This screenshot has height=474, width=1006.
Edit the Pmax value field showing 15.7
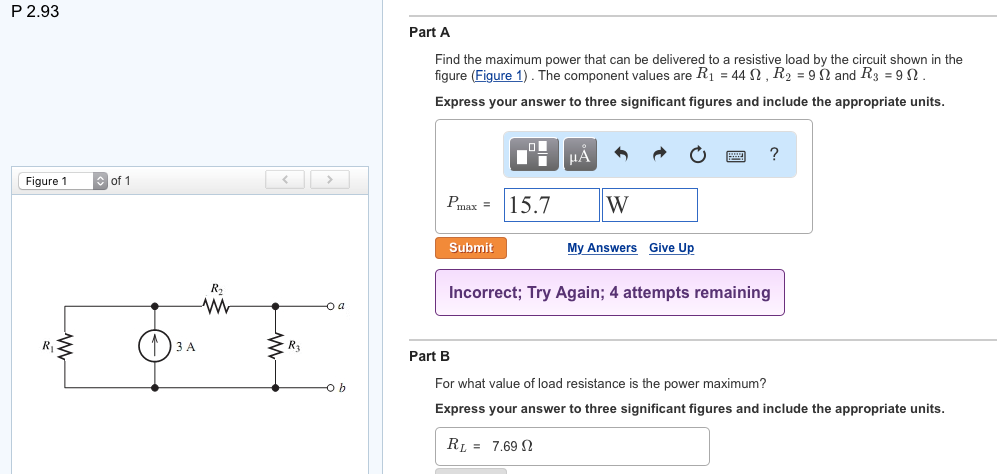552,205
